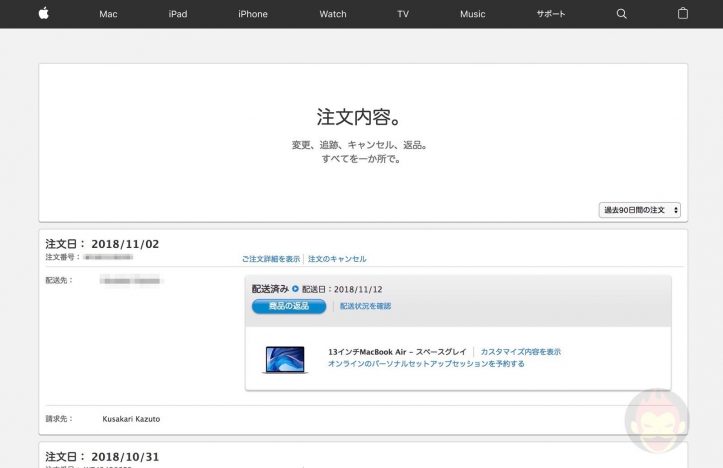Open the 過去90日間の注文 dropdown
This screenshot has width=723, height=468.
pos(640,210)
